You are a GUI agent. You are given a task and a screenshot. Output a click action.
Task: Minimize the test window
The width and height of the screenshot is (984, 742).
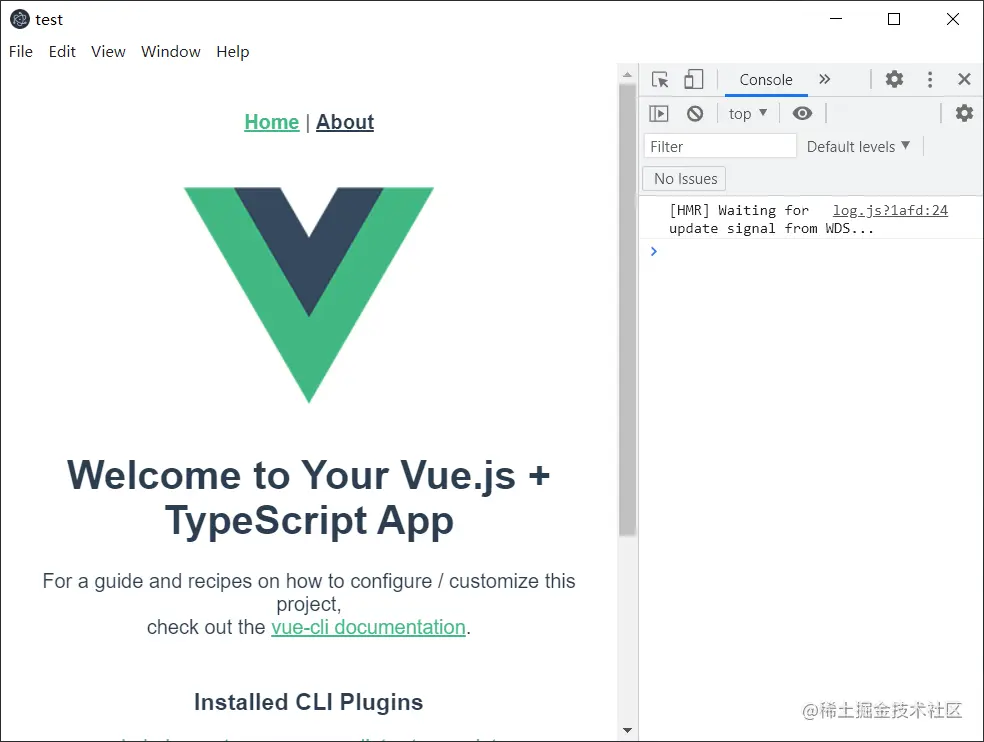point(836,19)
